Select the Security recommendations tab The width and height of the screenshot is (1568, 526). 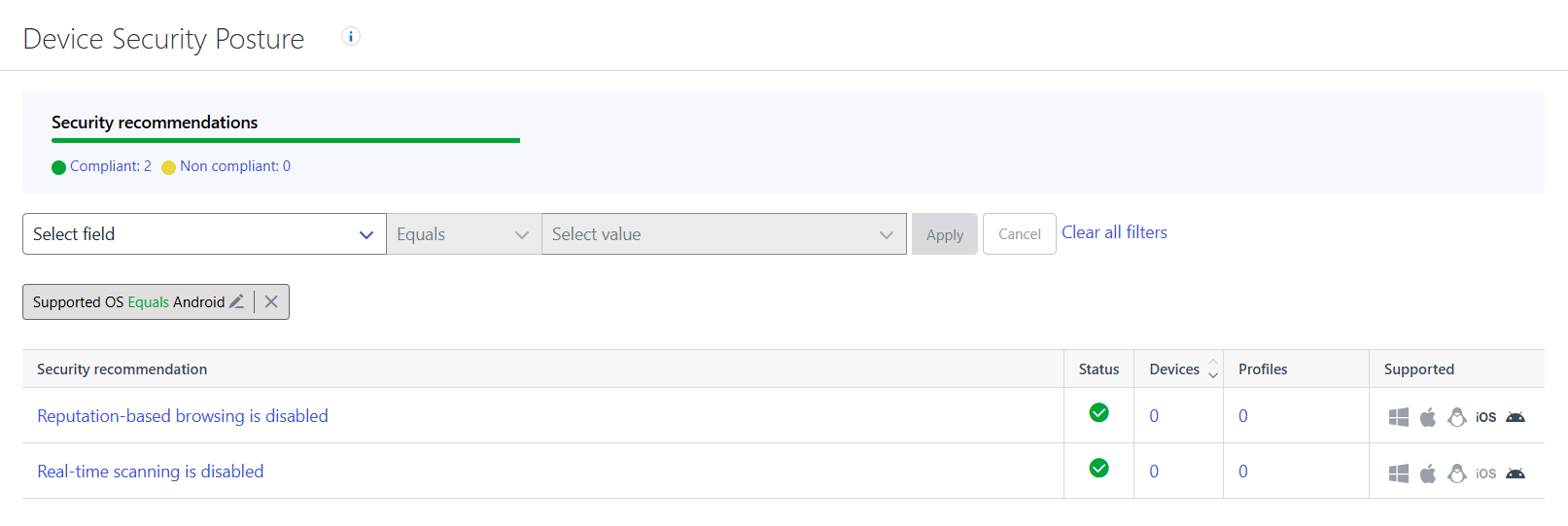[155, 123]
